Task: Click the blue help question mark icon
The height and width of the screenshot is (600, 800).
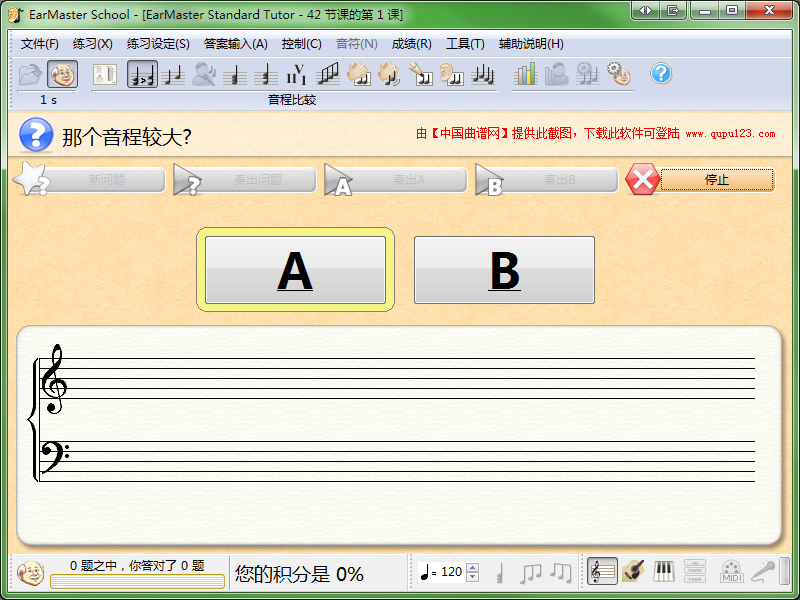Action: [661, 74]
